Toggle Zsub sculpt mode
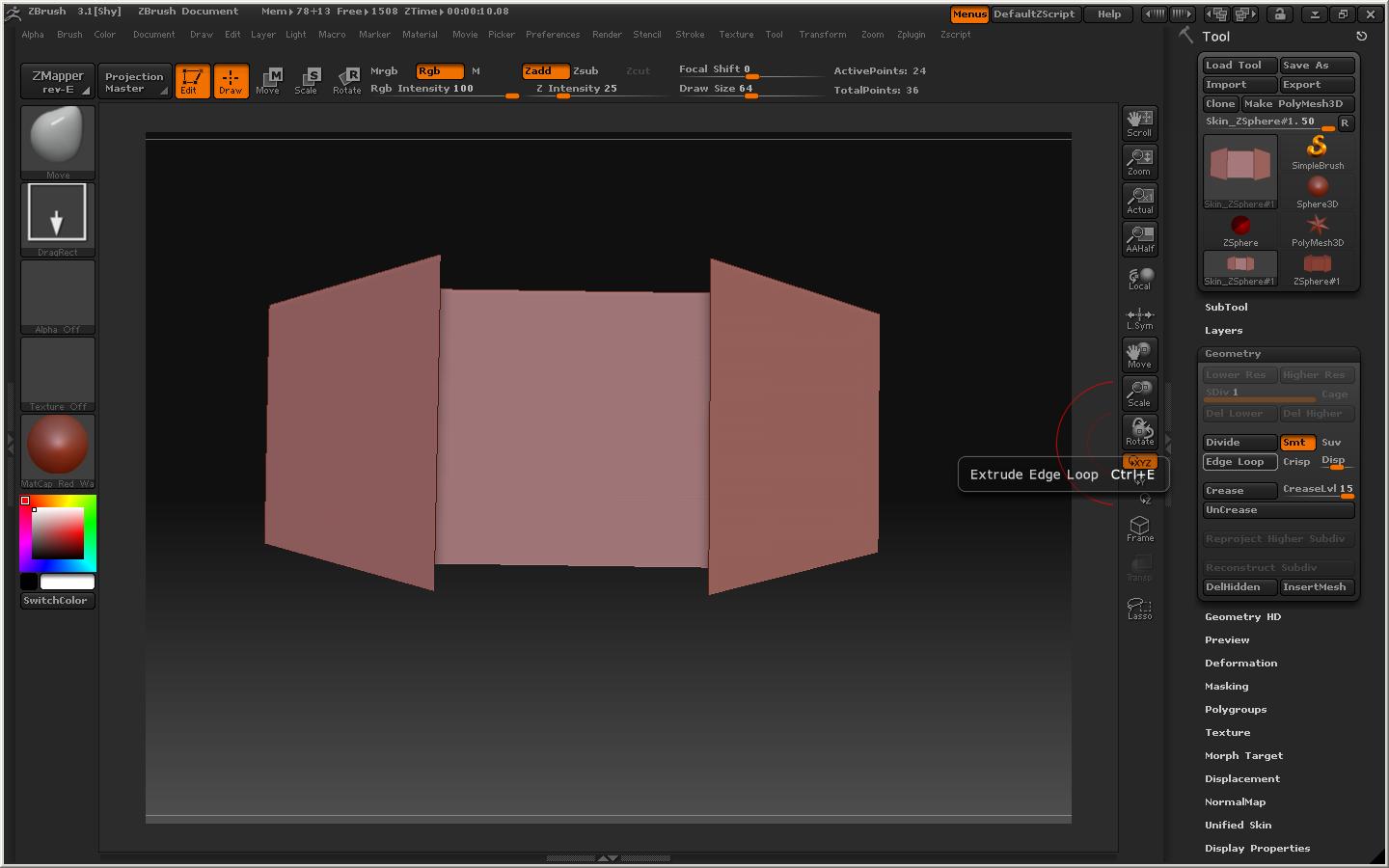Viewport: 1389px width, 868px height. pyautogui.click(x=586, y=71)
